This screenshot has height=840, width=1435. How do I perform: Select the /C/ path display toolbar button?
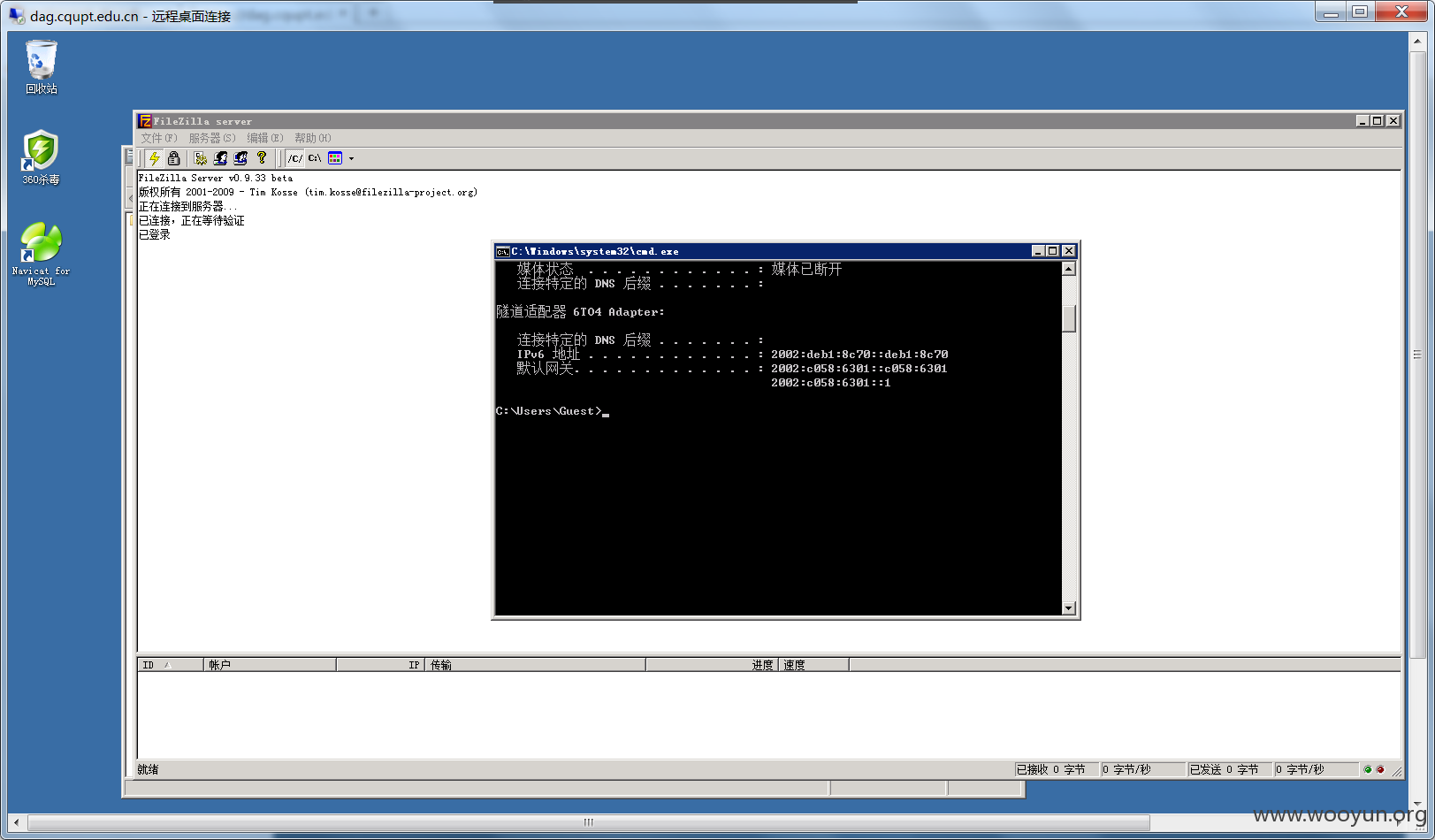[295, 158]
